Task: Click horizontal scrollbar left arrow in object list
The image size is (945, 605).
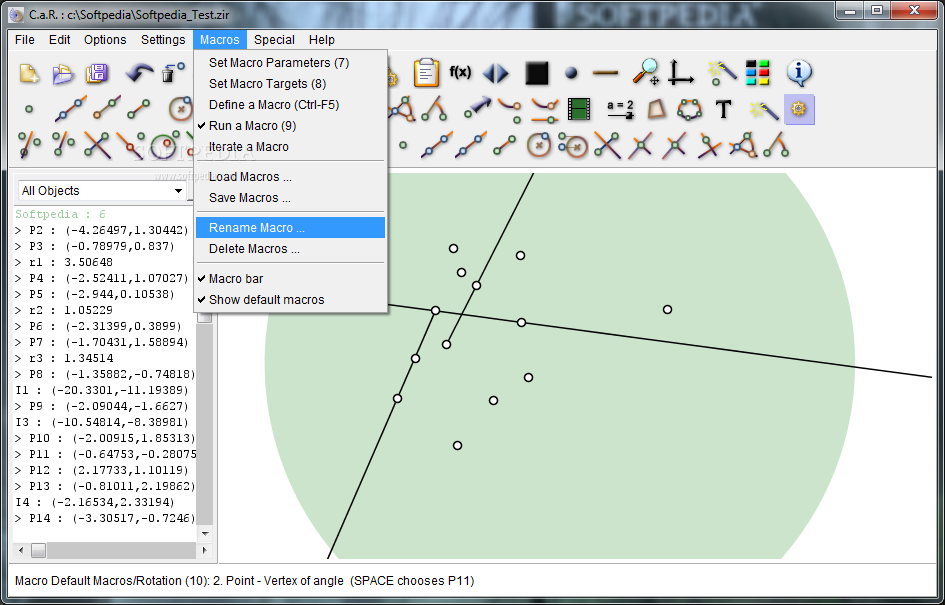Action: click(22, 550)
